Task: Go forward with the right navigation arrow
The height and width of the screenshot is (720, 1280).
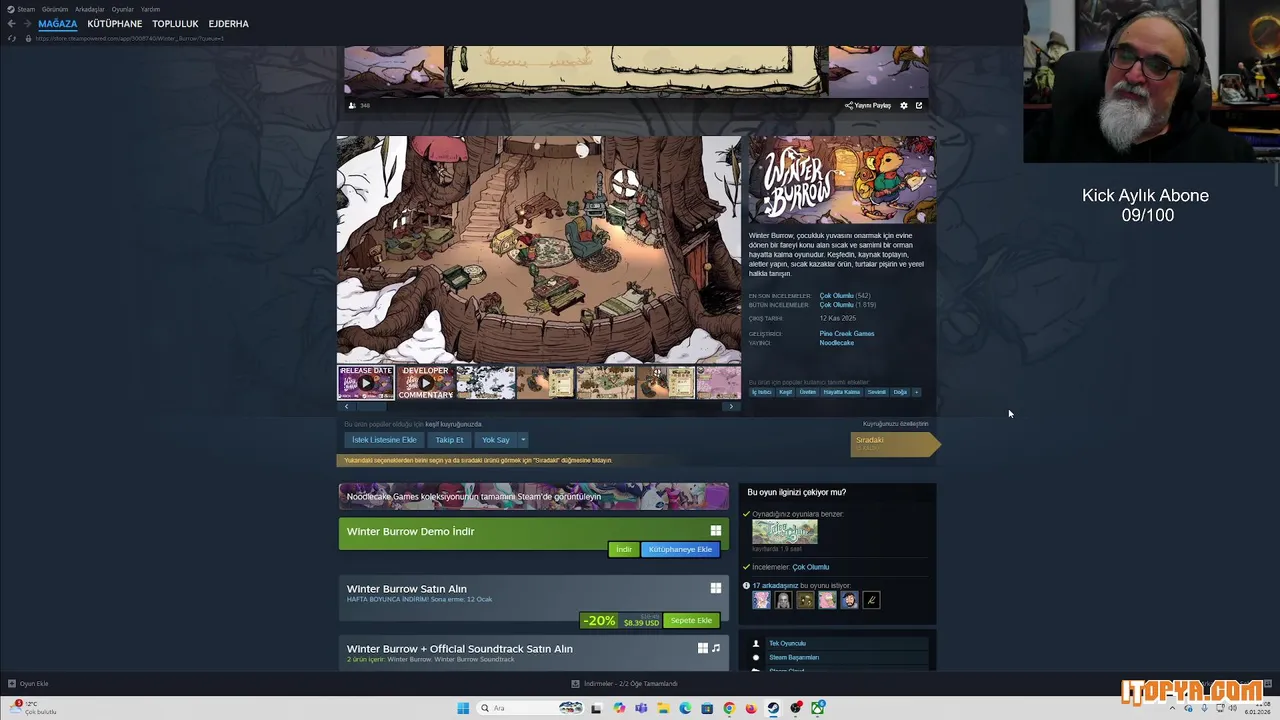Action: pos(26,23)
